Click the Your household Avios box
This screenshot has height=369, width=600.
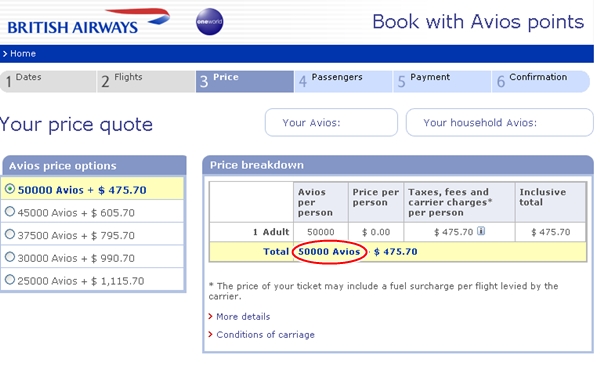coord(500,122)
